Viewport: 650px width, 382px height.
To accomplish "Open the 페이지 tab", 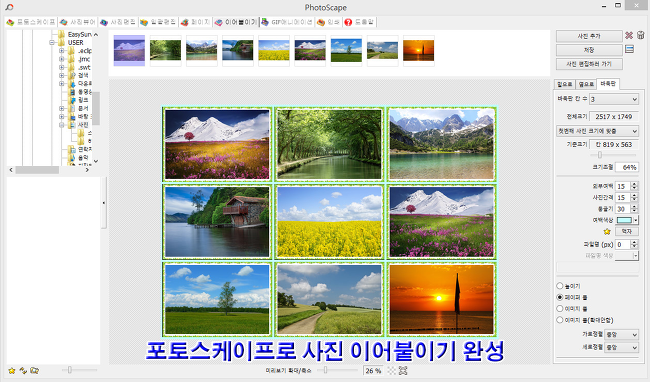I will point(196,22).
